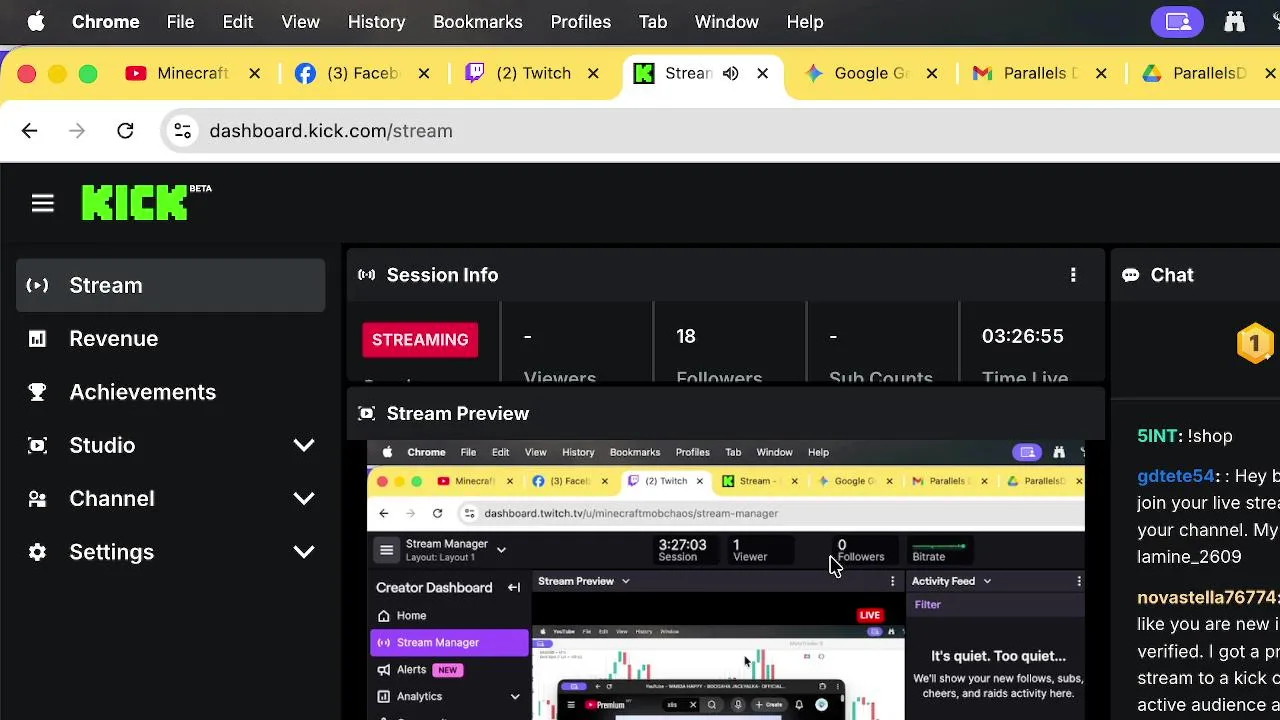The image size is (1280, 720).
Task: Reload the dashboard page
Action: pos(125,131)
